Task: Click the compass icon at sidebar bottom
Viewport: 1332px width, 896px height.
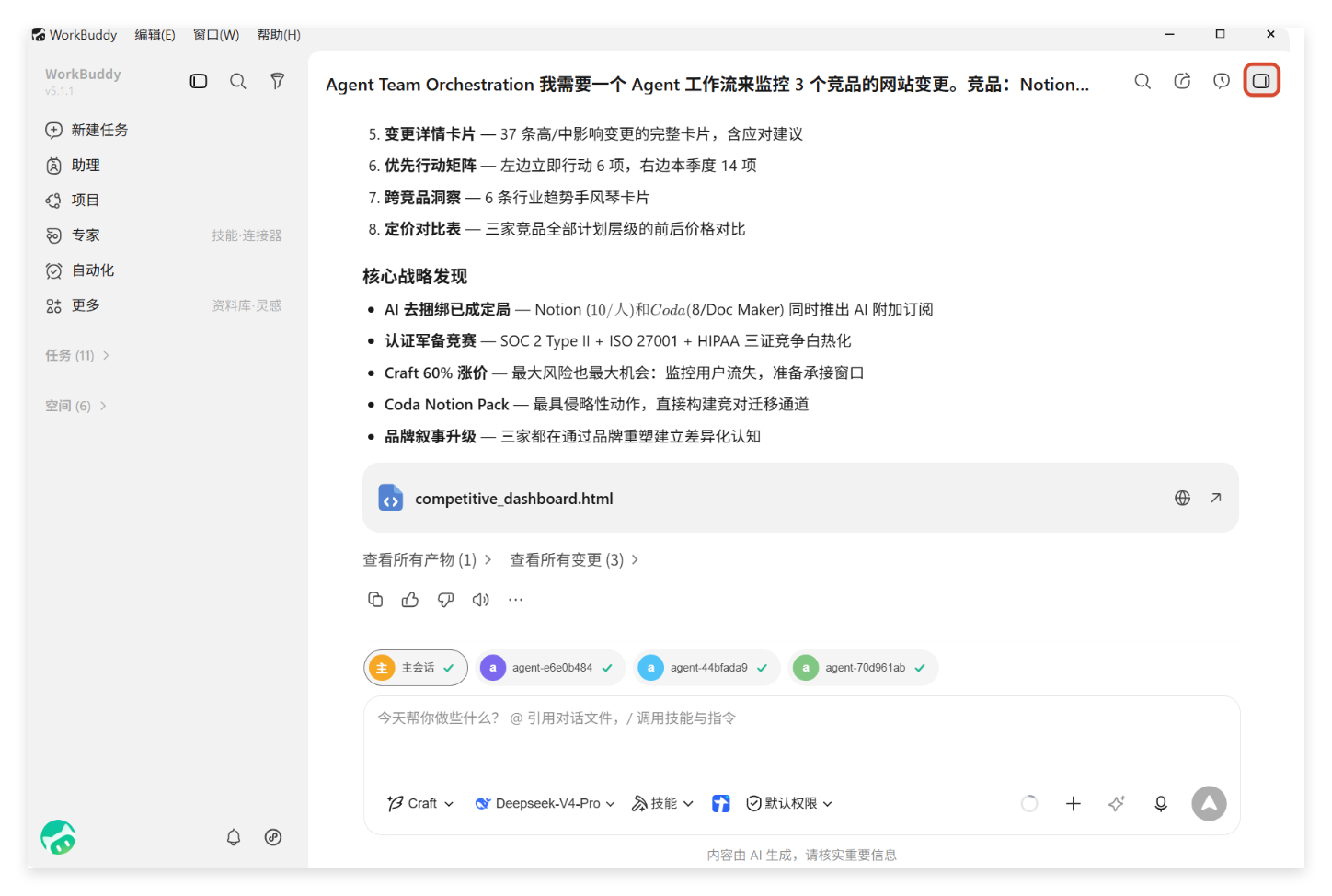Action: [273, 837]
